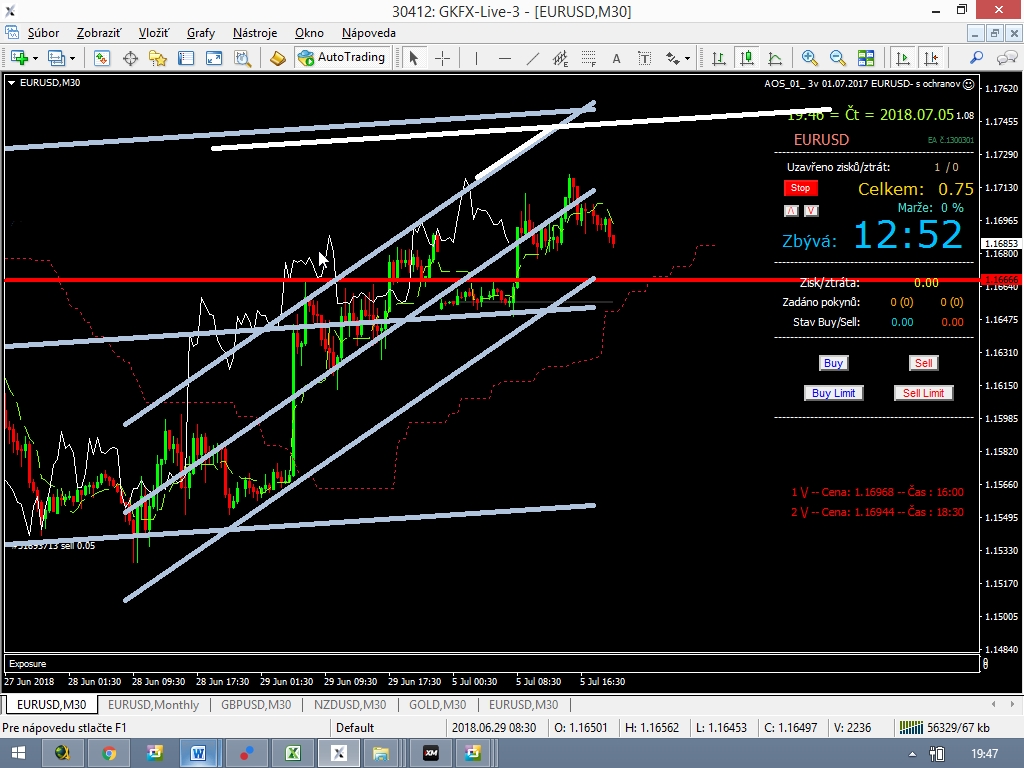This screenshot has width=1024, height=768.
Task: Open the search magnifier in toolbar
Action: pyautogui.click(x=977, y=58)
